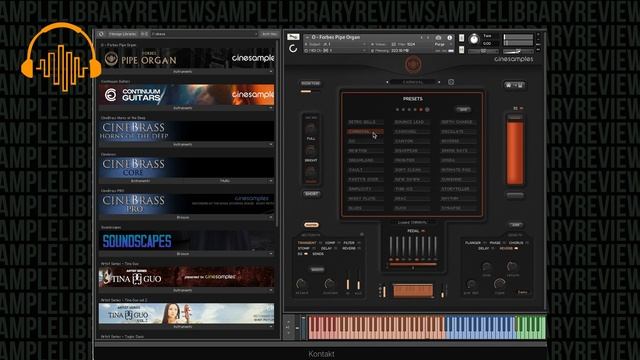The height and width of the screenshot is (360, 640).
Task: Mute the Forbes Pipe Organ instrument
Action: click(x=462, y=50)
